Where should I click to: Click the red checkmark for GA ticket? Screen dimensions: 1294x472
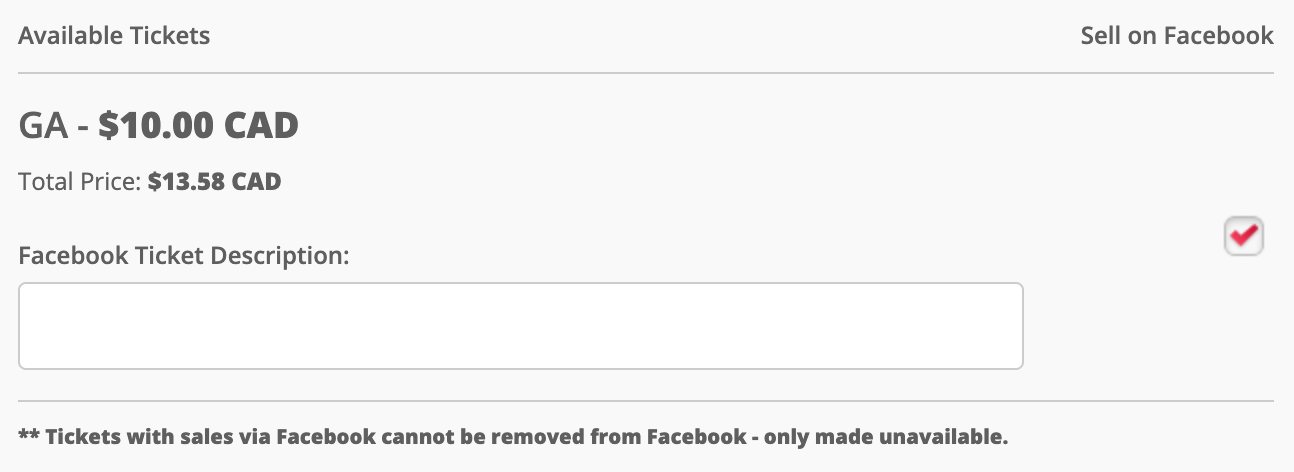[1245, 236]
